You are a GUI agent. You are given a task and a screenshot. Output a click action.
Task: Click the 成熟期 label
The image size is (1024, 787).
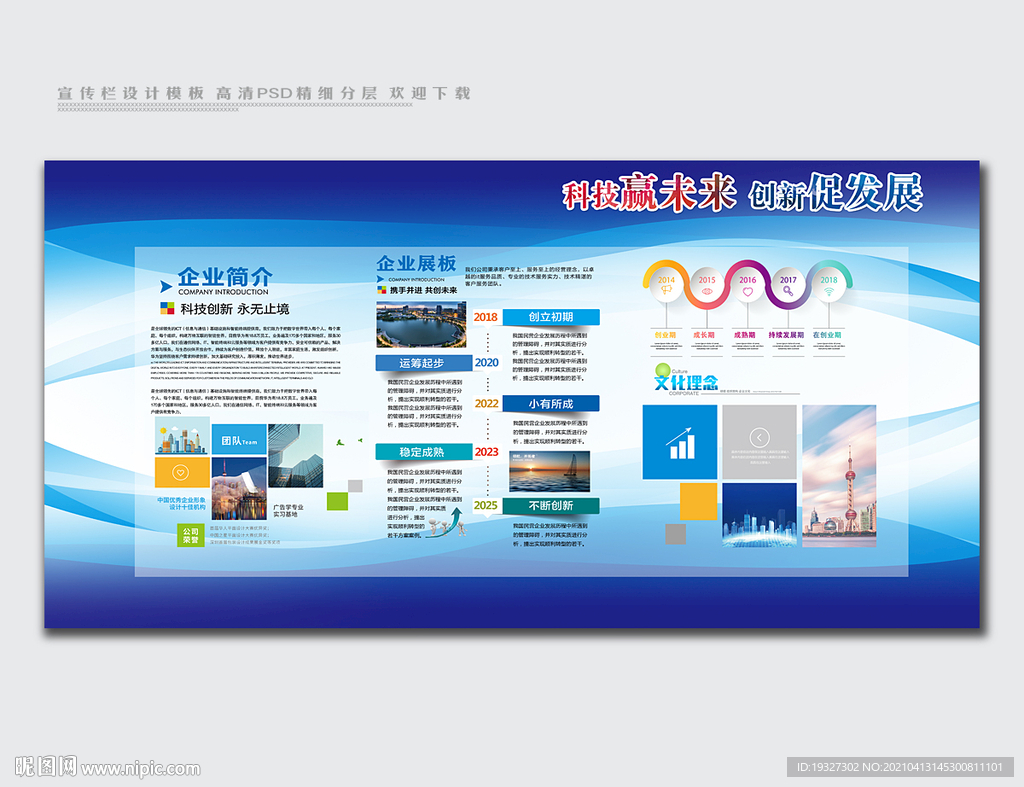[744, 335]
